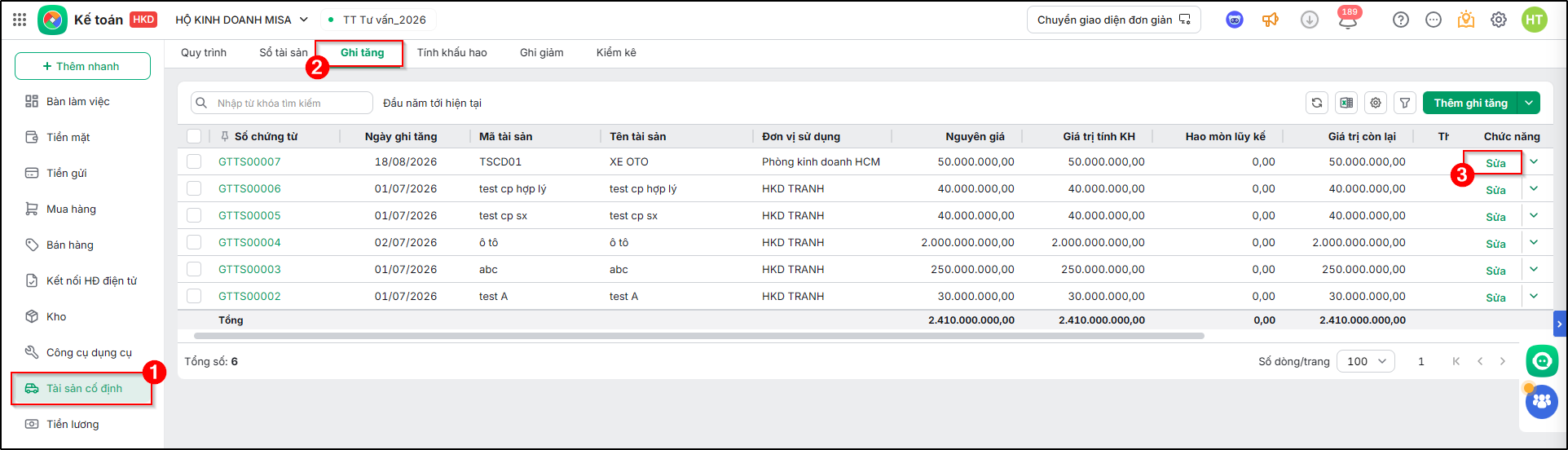The image size is (1568, 450).
Task: Tick checkbox for row GTTS00005
Action: 194,215
